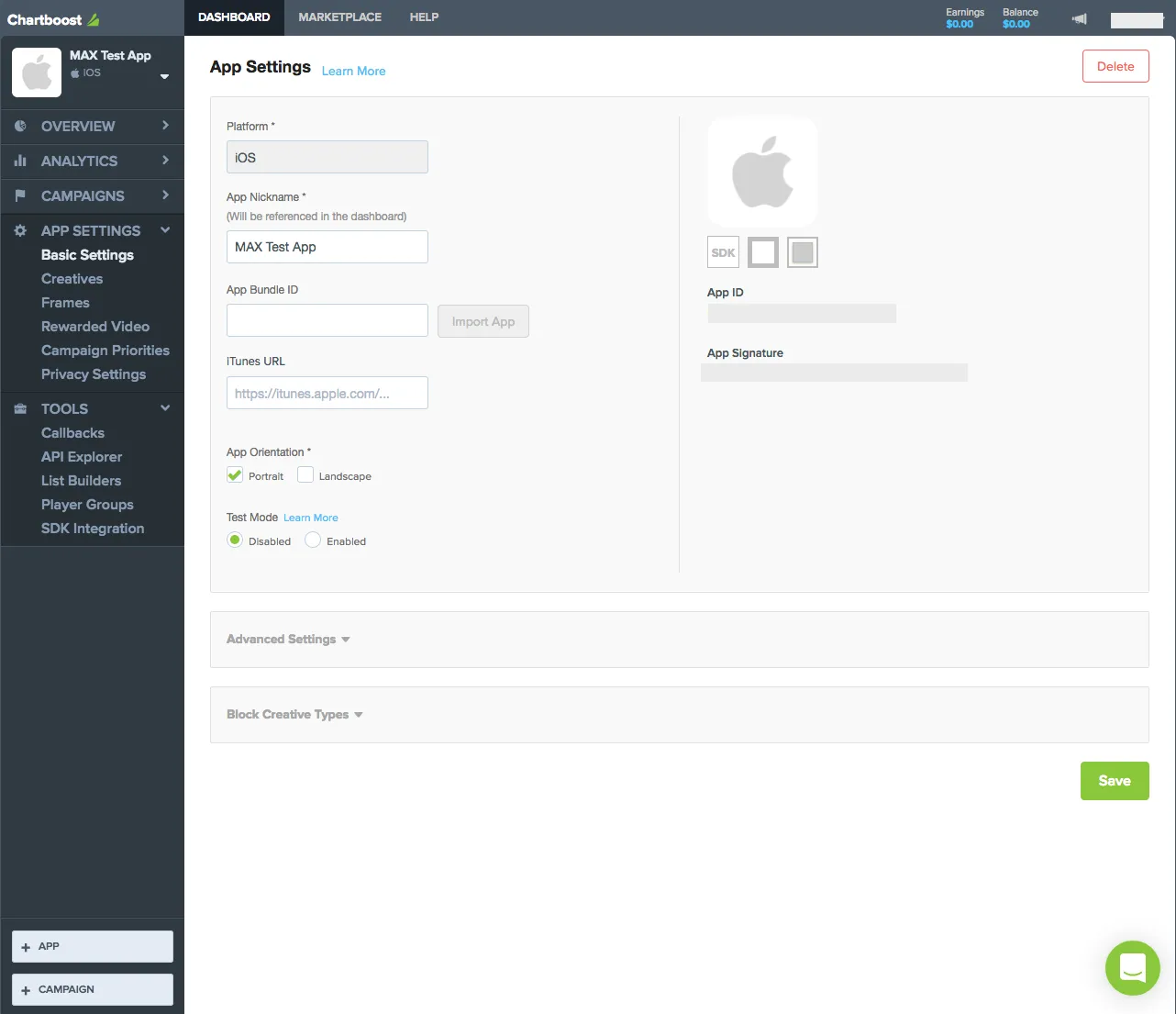The width and height of the screenshot is (1176, 1014).
Task: Collapse the Tools section chevron
Action: pos(165,407)
